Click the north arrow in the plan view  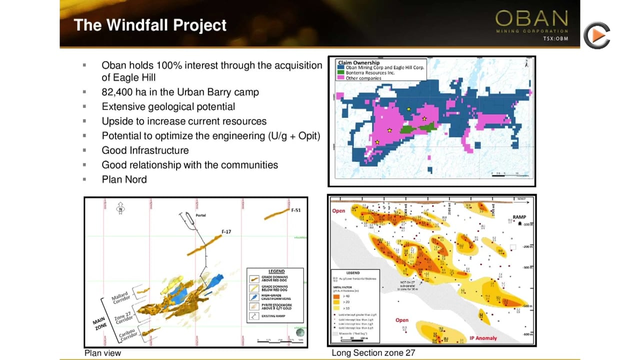click(x=120, y=208)
